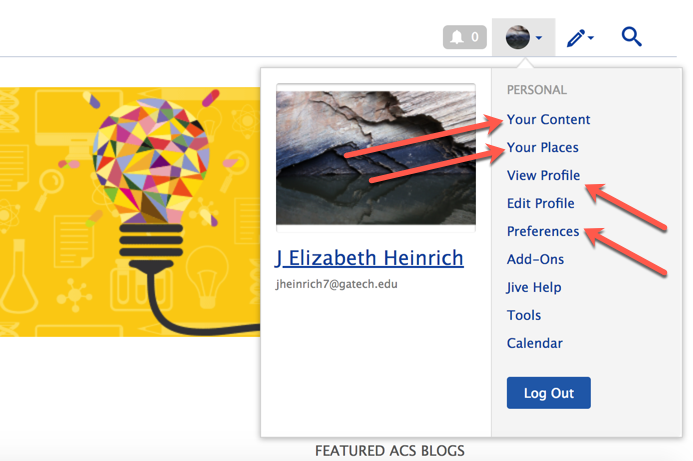
Task: Open Jive Help
Action: [534, 287]
